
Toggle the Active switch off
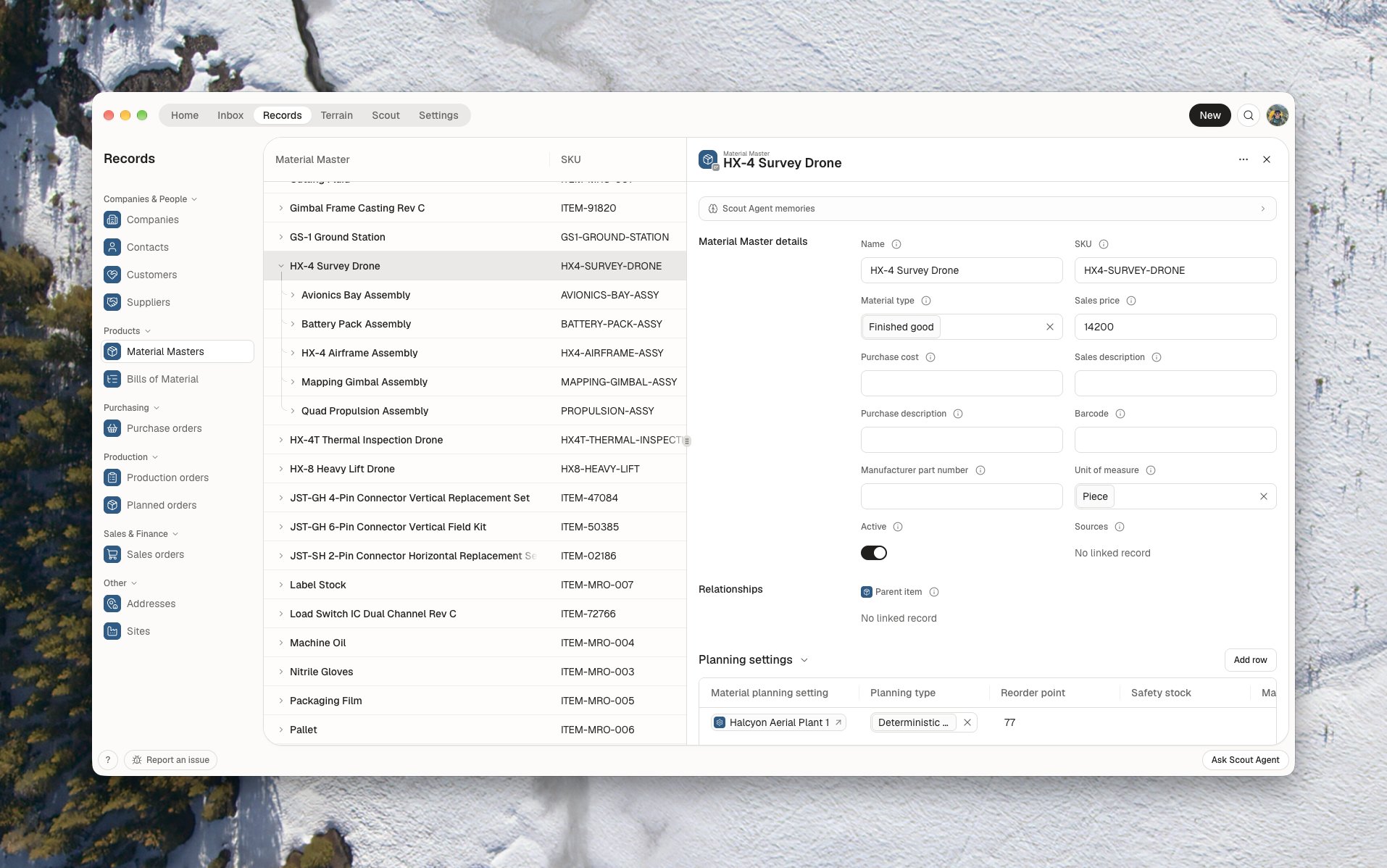click(874, 553)
